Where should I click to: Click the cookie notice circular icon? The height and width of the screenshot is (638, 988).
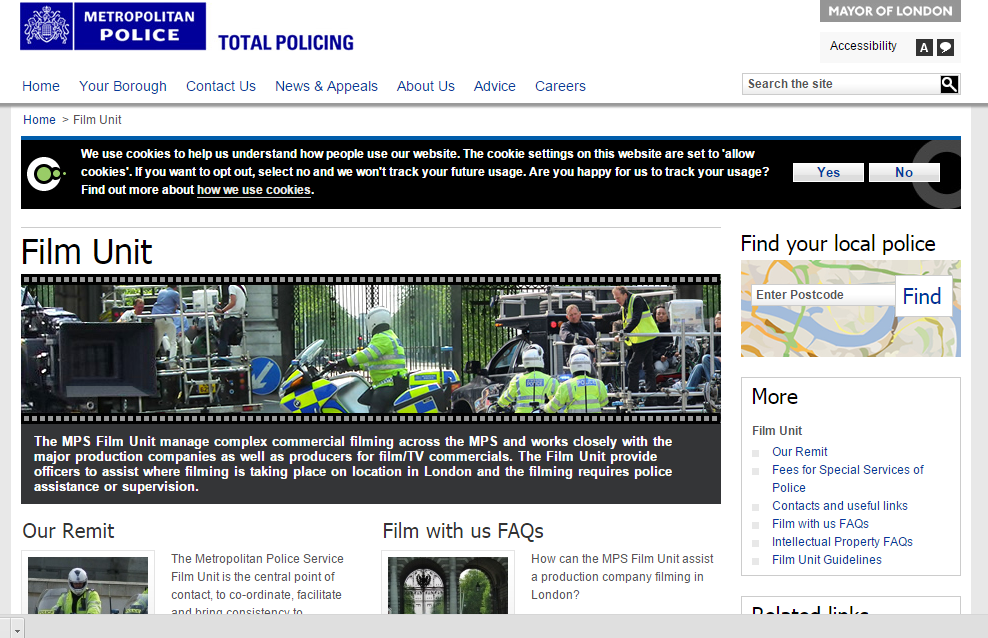43,174
